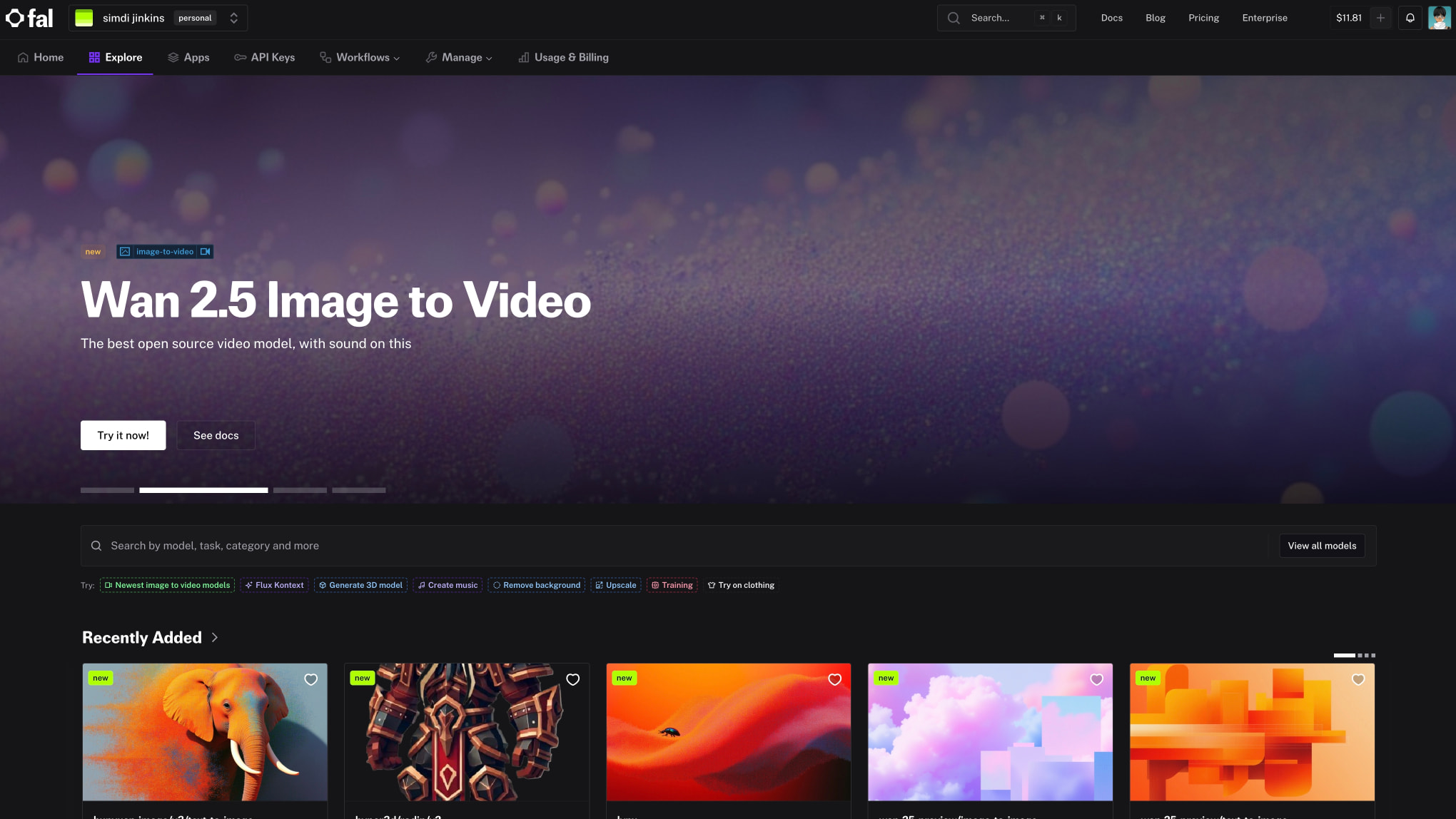Select the Flux Kontext chip
This screenshot has height=819, width=1456.
[x=275, y=585]
